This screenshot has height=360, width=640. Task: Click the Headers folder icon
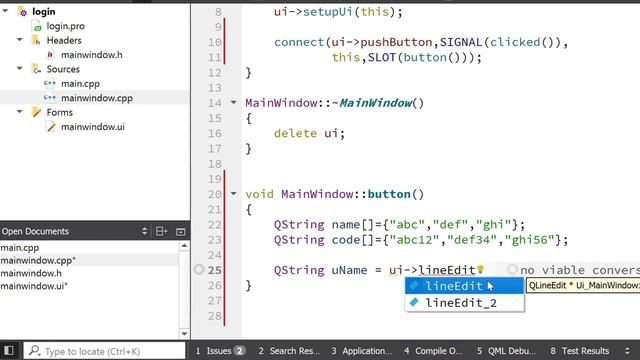[36, 40]
